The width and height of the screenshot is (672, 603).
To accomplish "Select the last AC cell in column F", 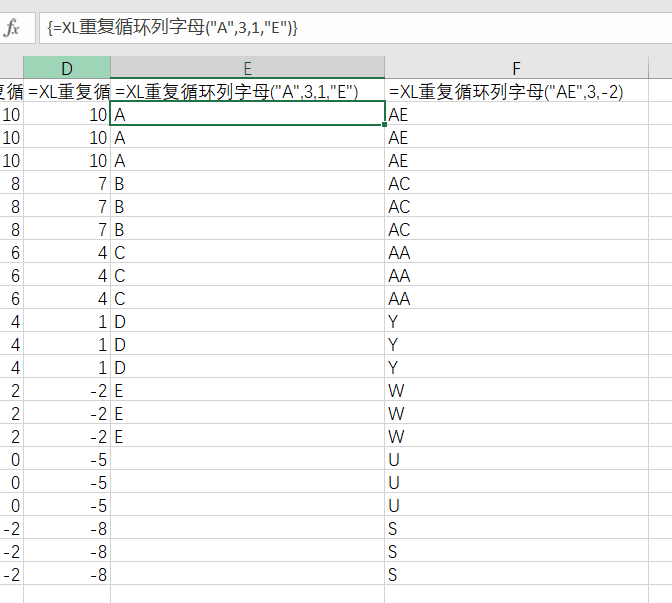I will pos(516,229).
